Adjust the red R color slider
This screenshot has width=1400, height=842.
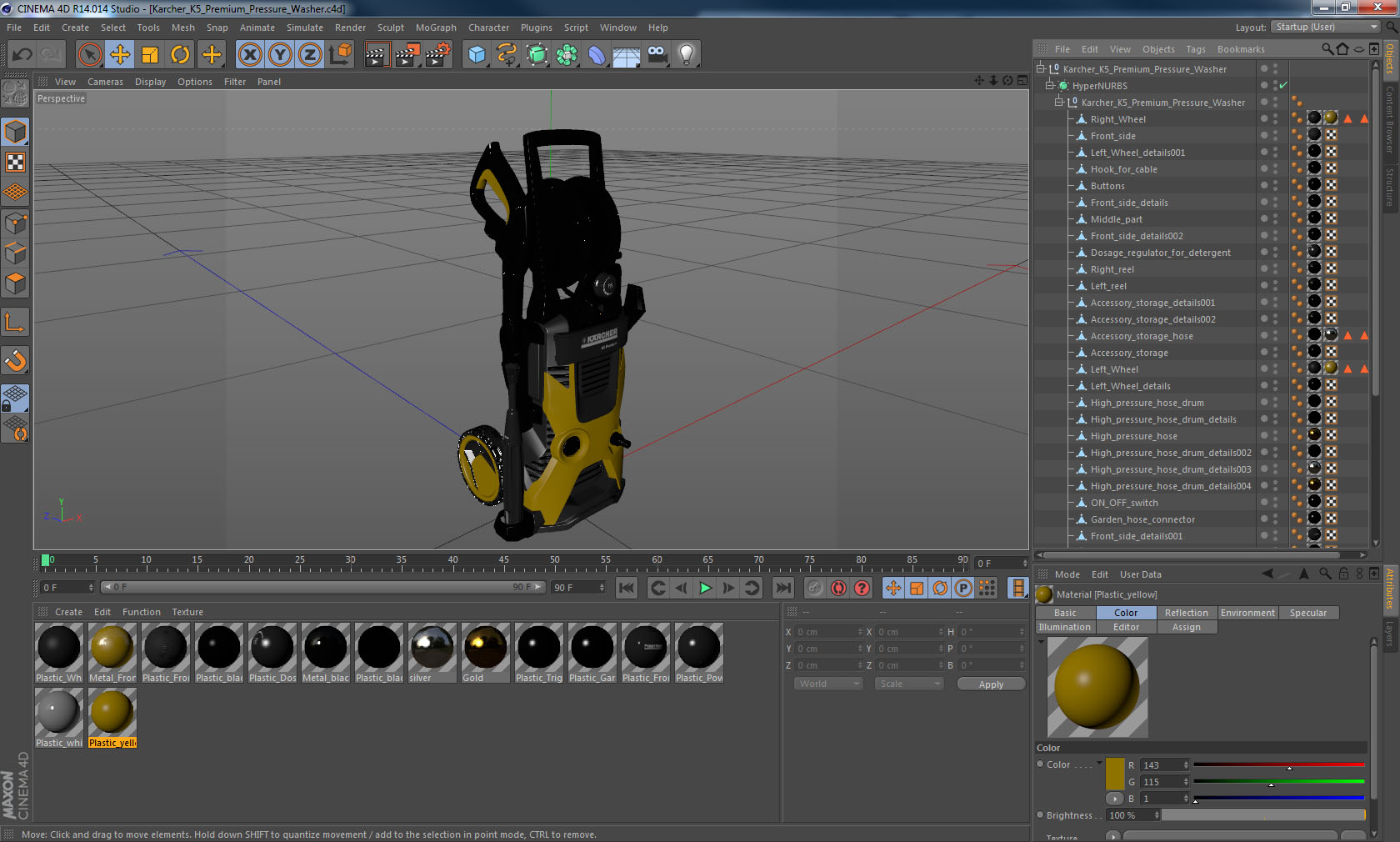tap(1279, 764)
